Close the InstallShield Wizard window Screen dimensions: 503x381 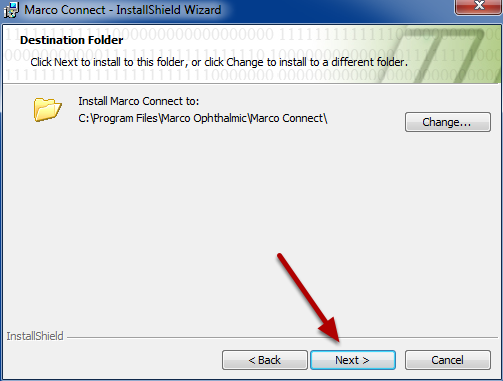click(479, 6)
